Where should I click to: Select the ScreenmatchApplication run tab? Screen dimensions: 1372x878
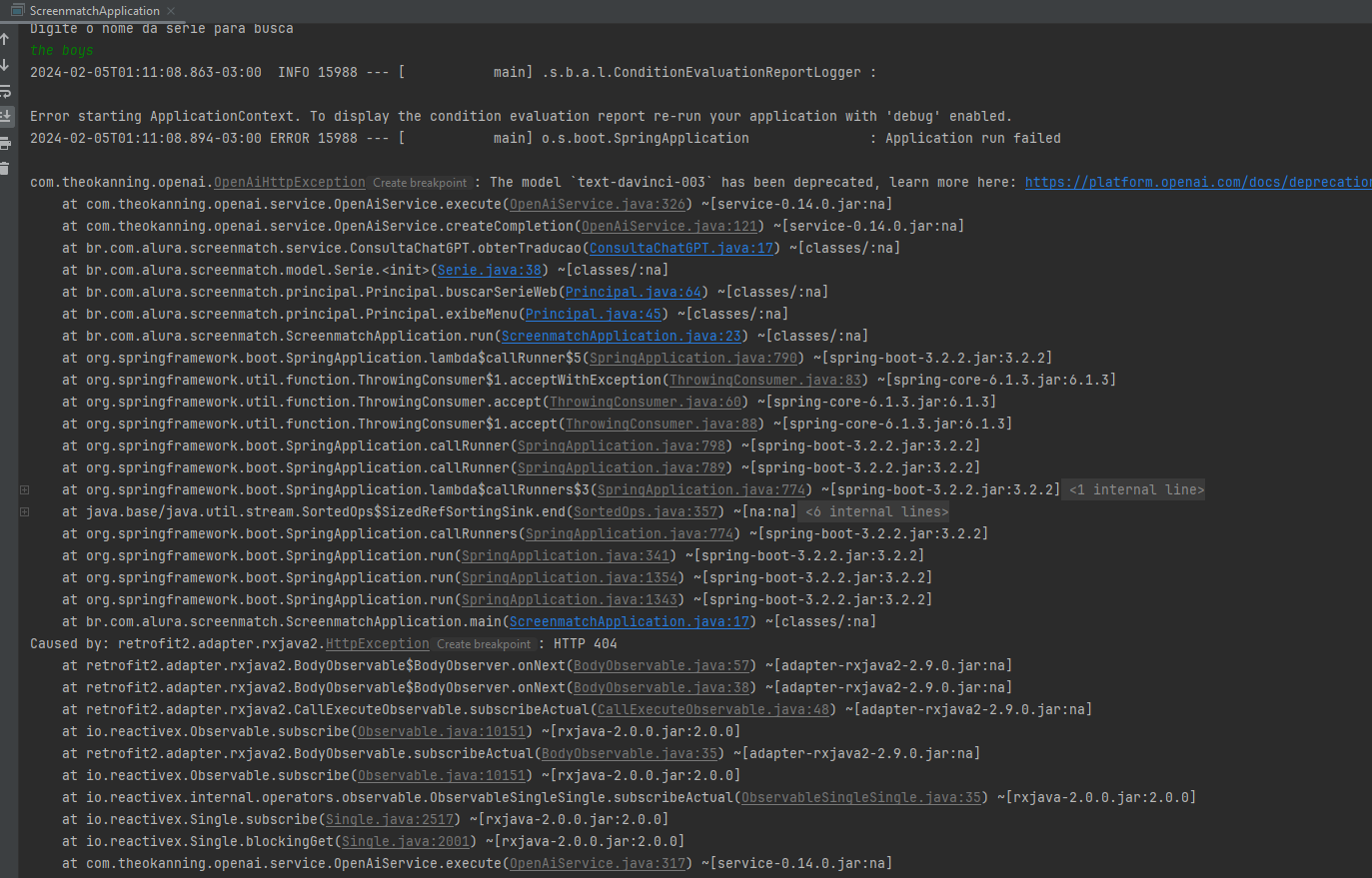[94, 11]
